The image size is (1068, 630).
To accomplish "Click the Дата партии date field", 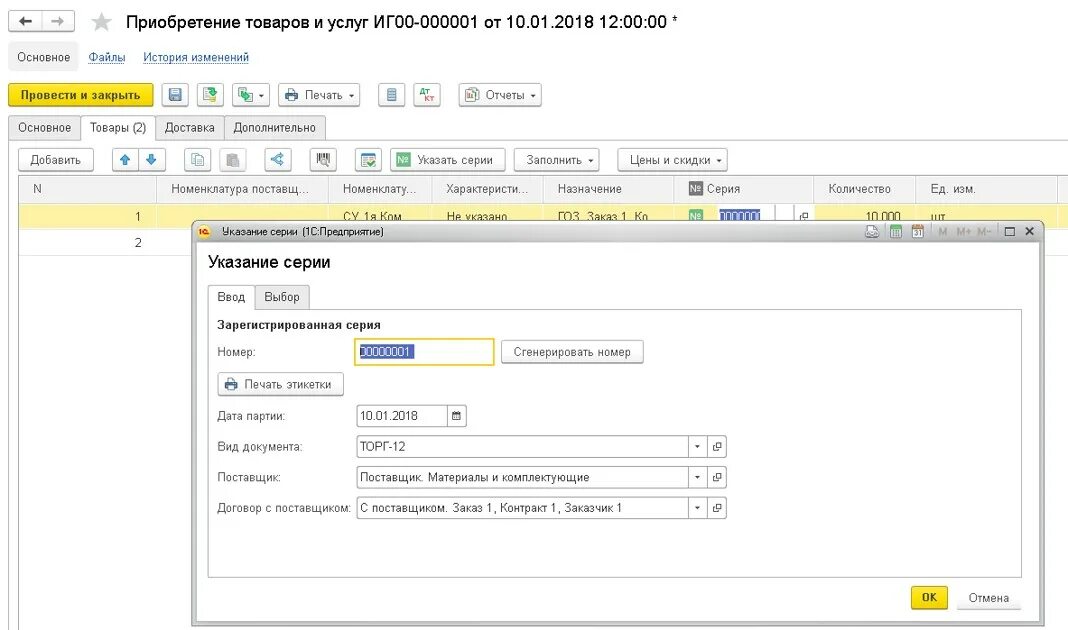I will (x=402, y=416).
